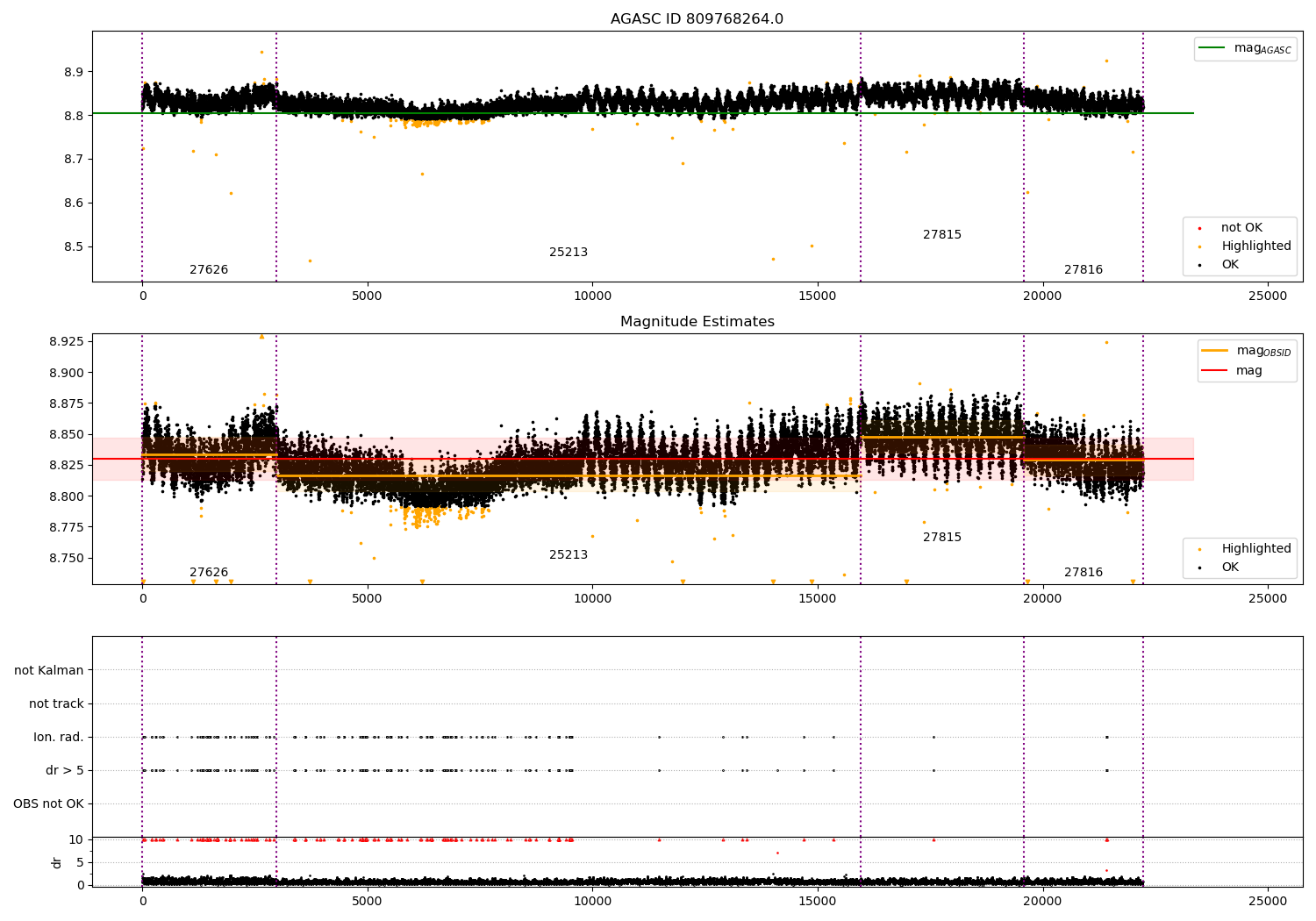Click y-tick 8.850 on the middle plot
1316x921 pixels.
tap(67, 434)
